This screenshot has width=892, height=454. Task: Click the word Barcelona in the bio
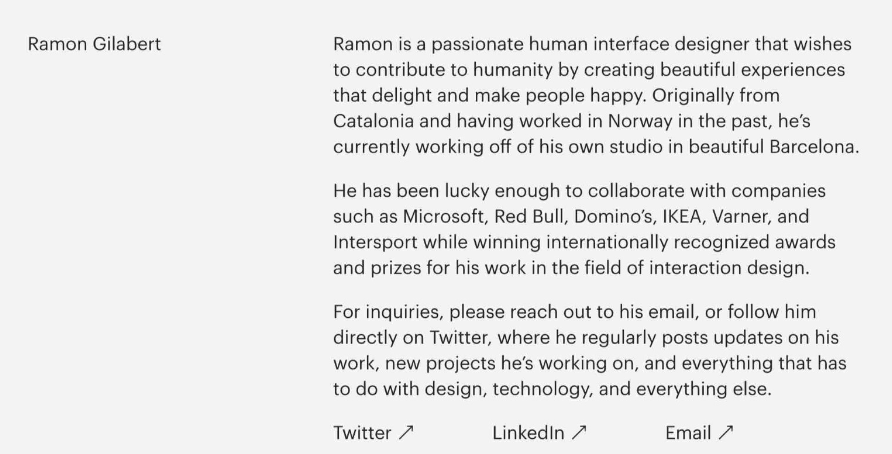click(813, 146)
